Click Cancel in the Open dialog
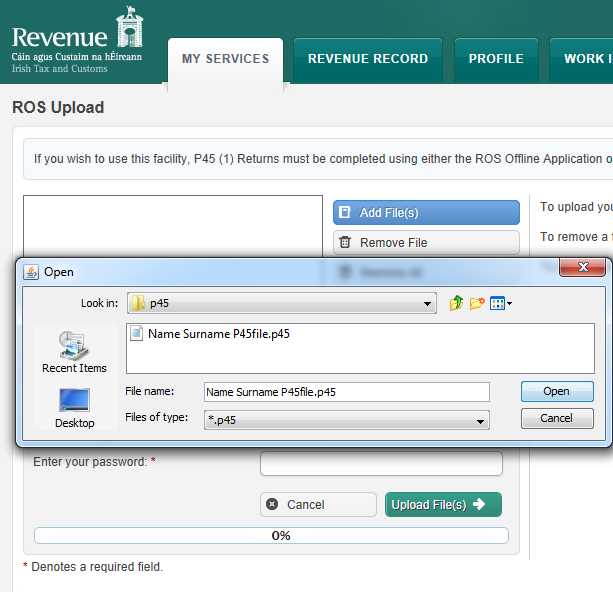 click(x=557, y=418)
